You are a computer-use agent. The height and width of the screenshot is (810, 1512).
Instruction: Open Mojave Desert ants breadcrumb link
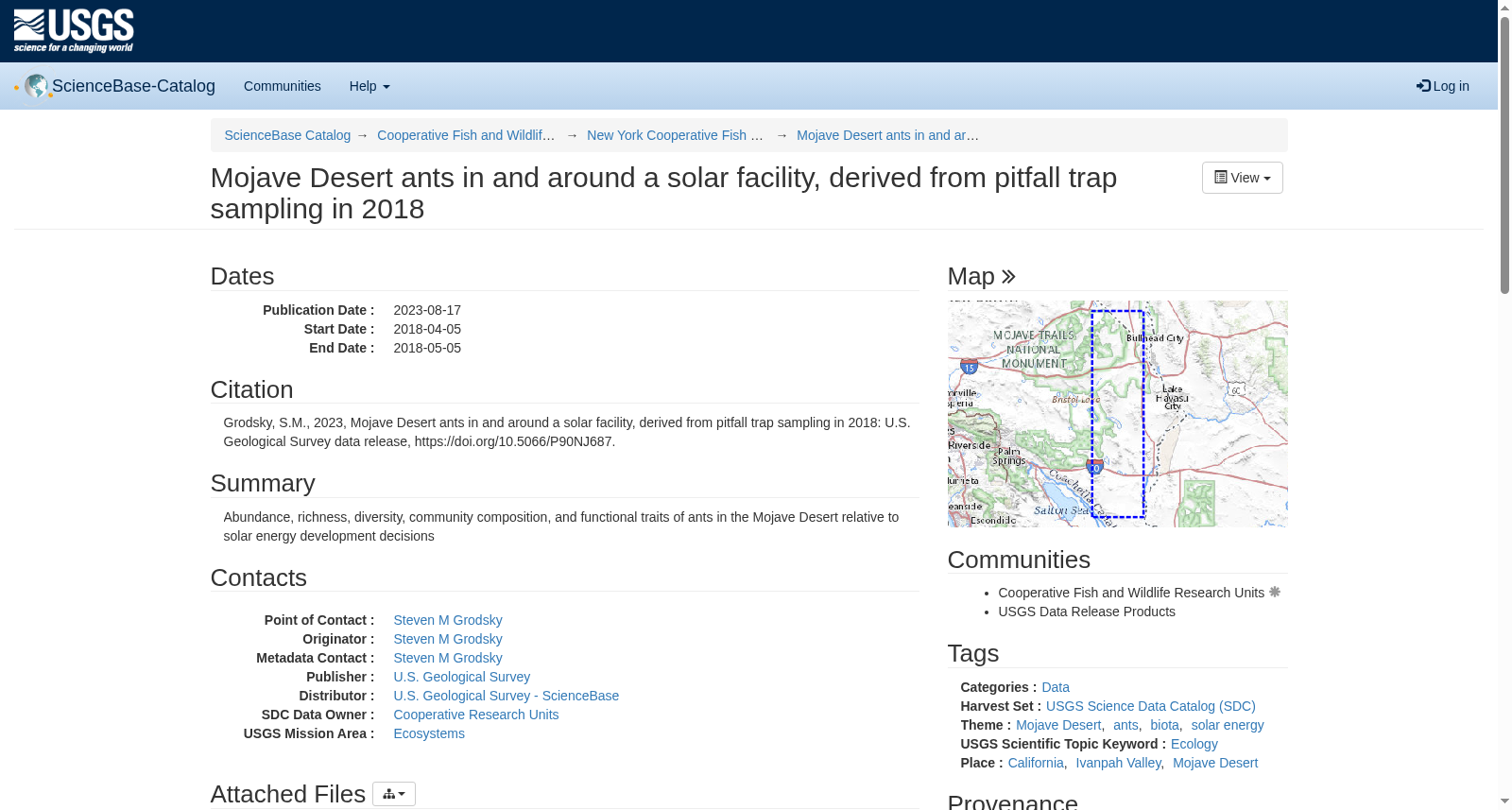pyautogui.click(x=887, y=135)
